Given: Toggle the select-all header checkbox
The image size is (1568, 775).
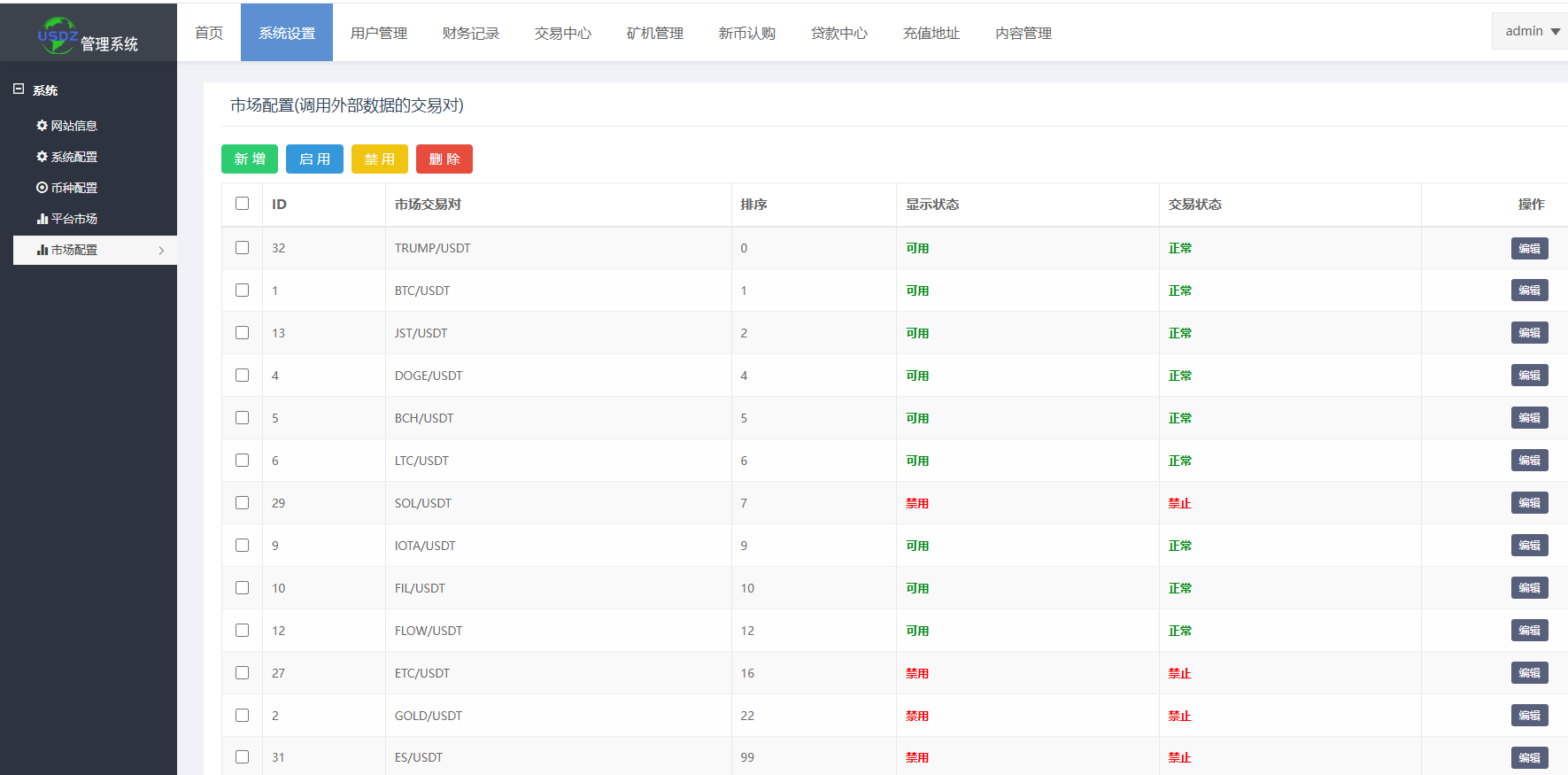Looking at the screenshot, I should click(x=242, y=204).
